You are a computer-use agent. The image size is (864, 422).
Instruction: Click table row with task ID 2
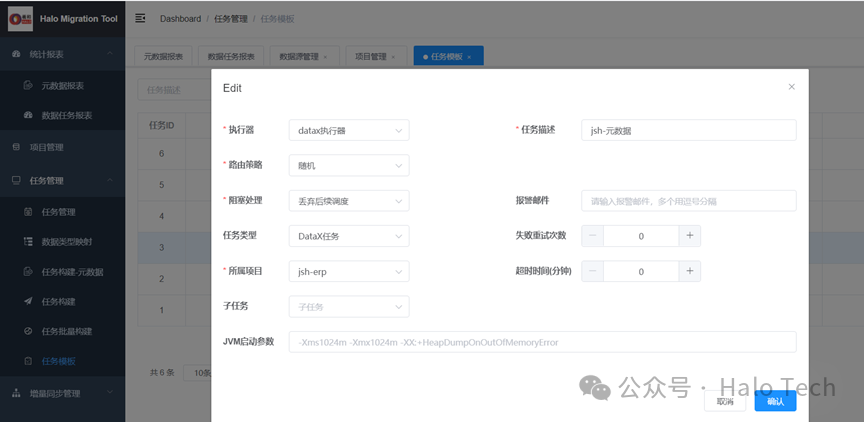161,279
